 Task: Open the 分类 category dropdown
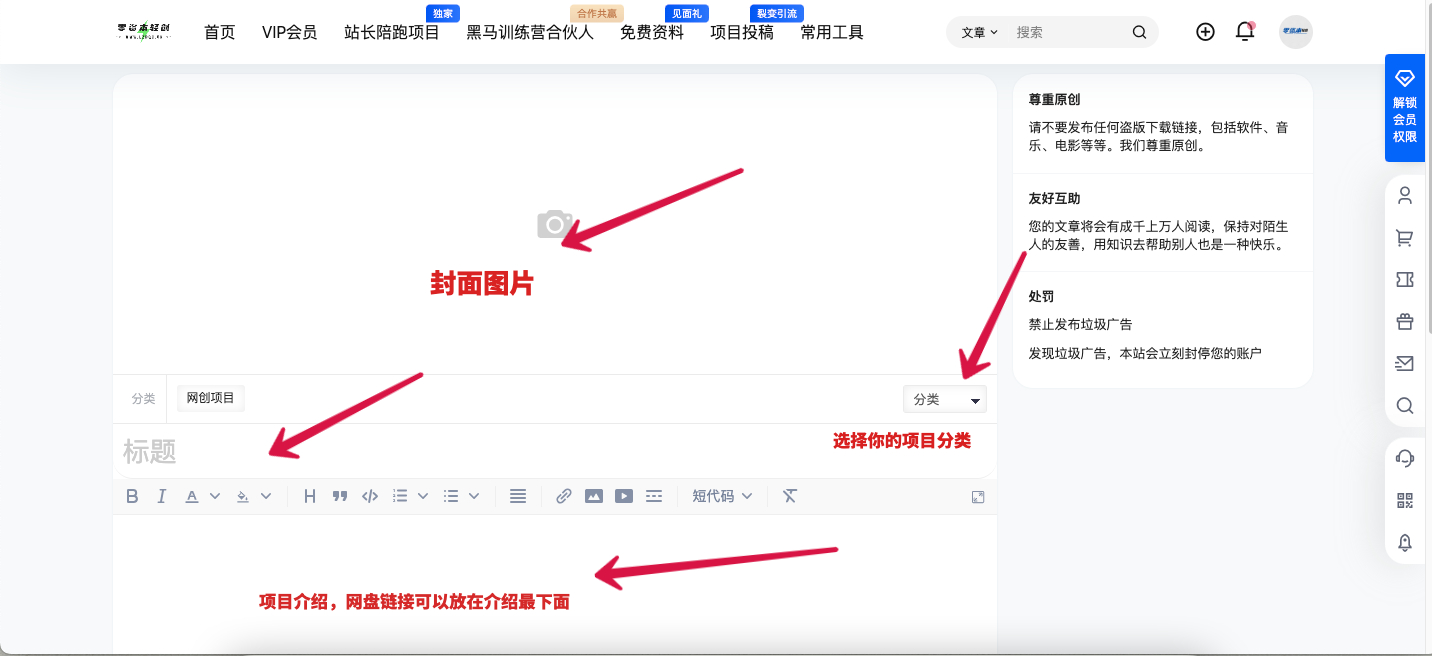(x=944, y=398)
